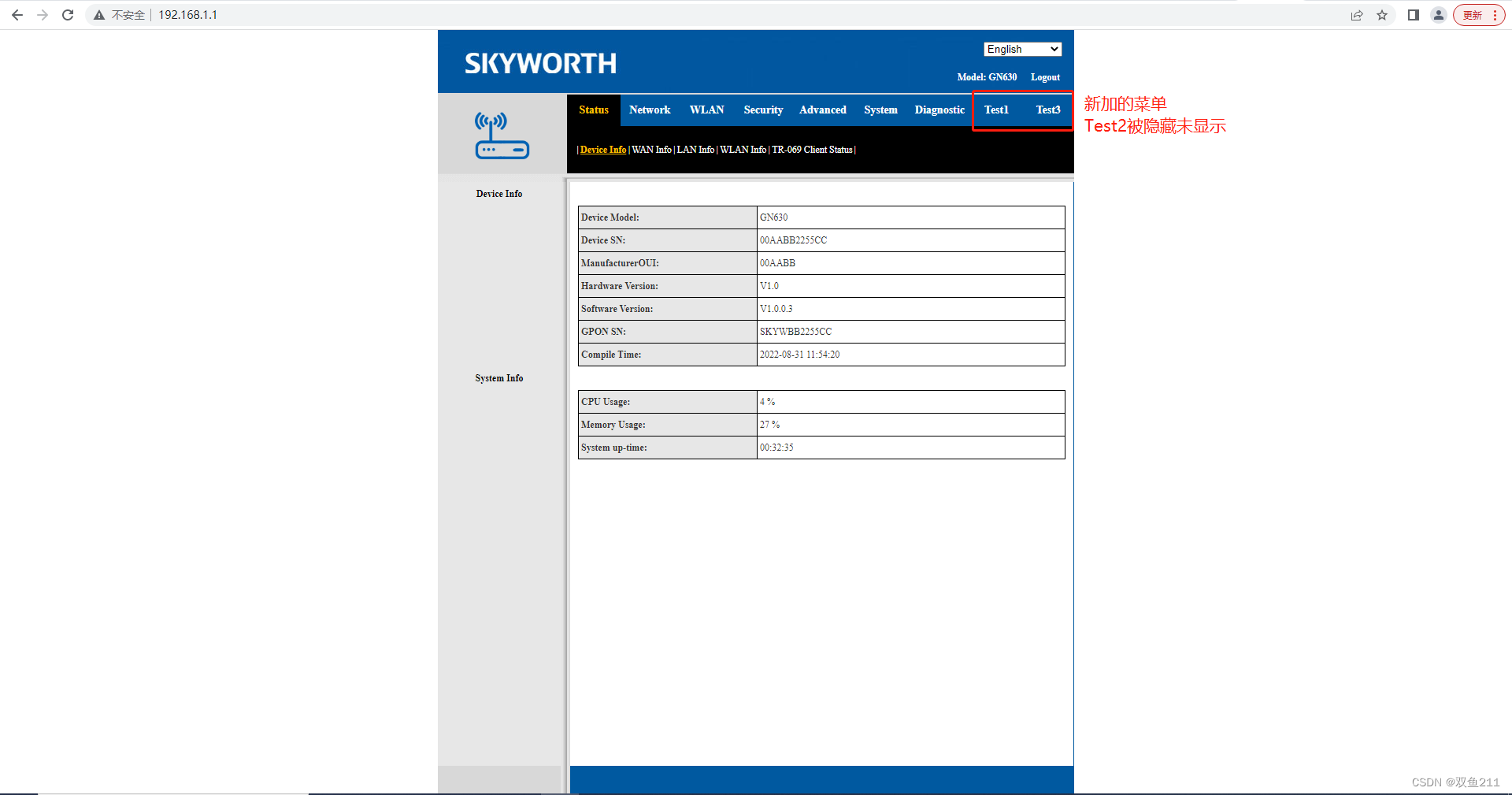Click the System up-time value 00:32:35

point(776,448)
